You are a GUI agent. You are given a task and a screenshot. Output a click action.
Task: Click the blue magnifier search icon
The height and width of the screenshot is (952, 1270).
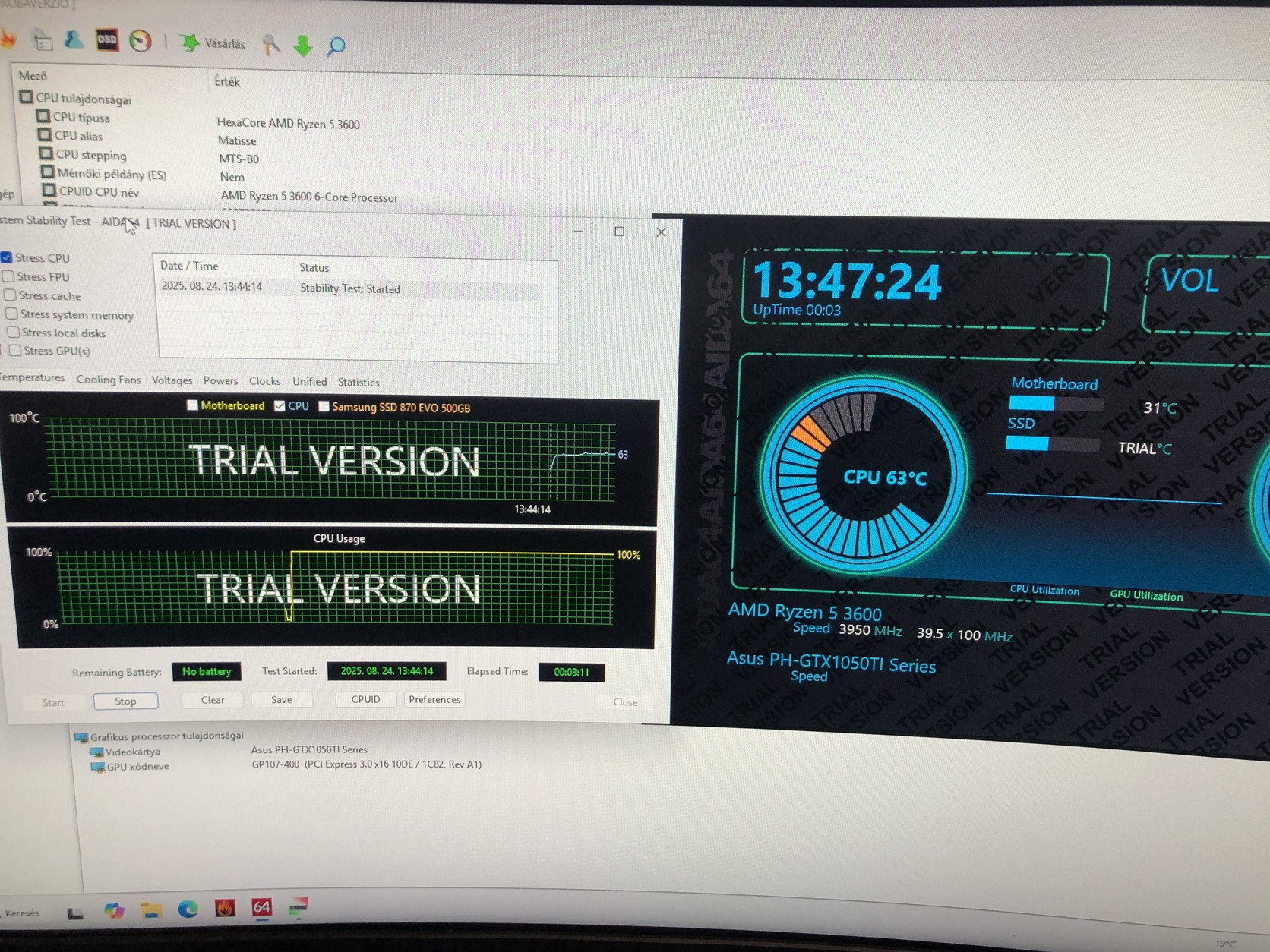coord(336,46)
